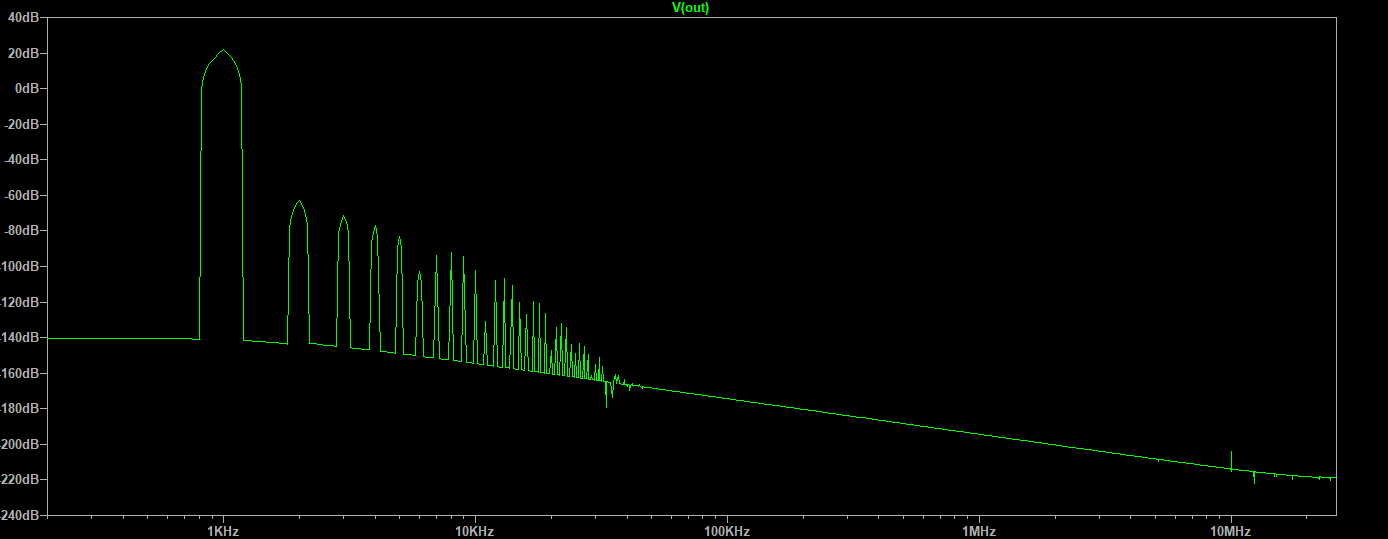Click the 20dB axis label
This screenshot has height=539, width=1388.
24,53
